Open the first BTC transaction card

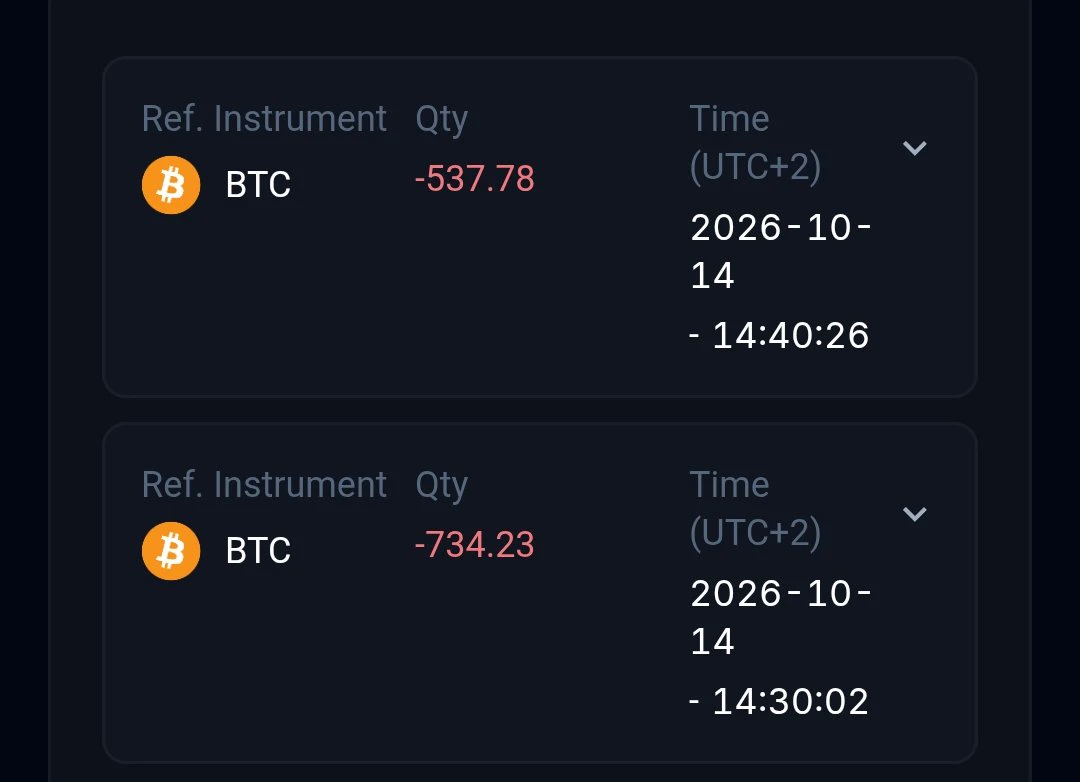(x=539, y=227)
